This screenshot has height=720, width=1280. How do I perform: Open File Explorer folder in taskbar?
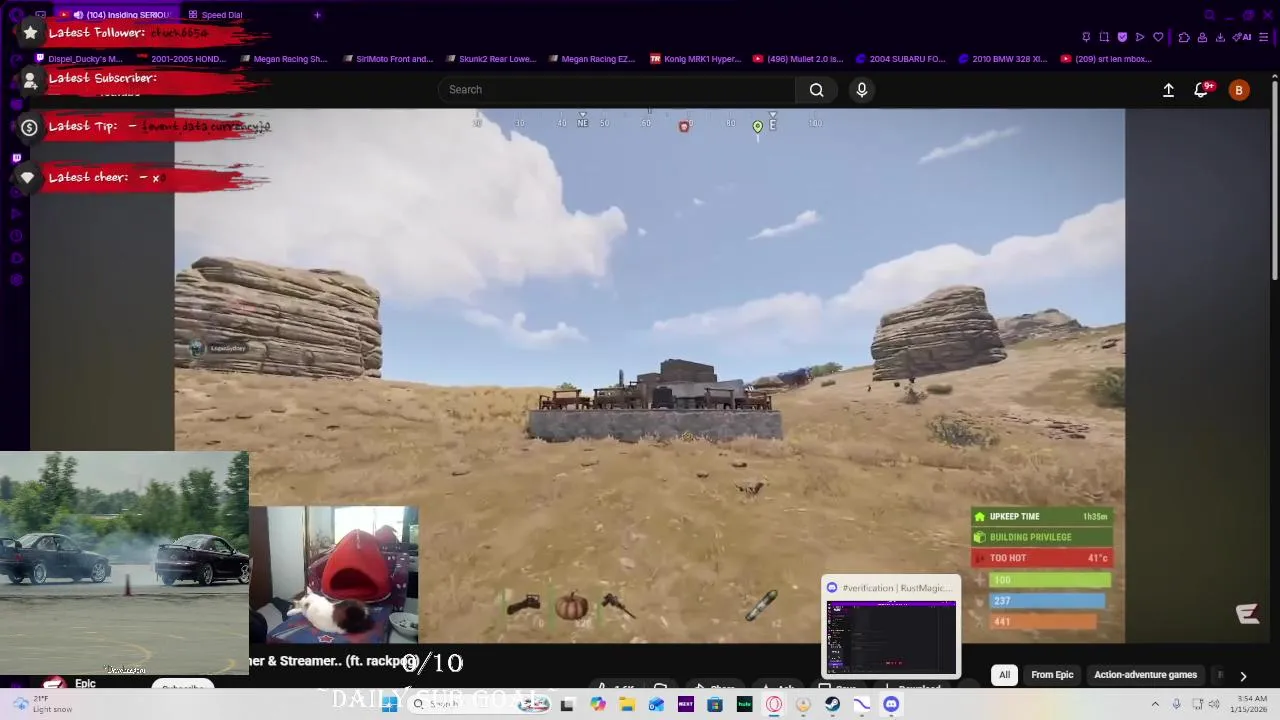(627, 704)
